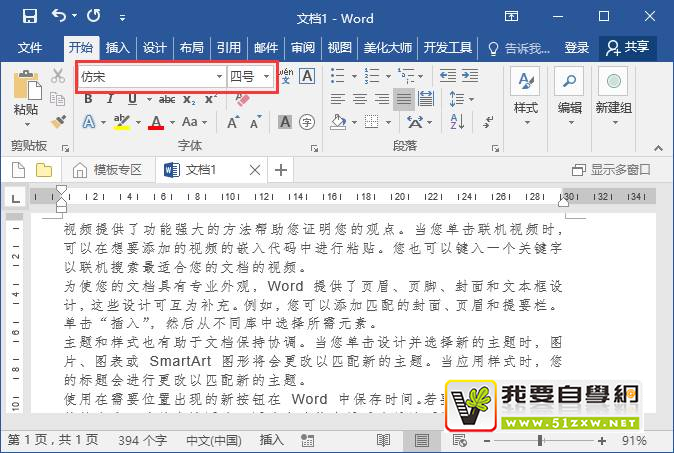
Task: Switch to the 设计 tab
Action: click(x=154, y=47)
